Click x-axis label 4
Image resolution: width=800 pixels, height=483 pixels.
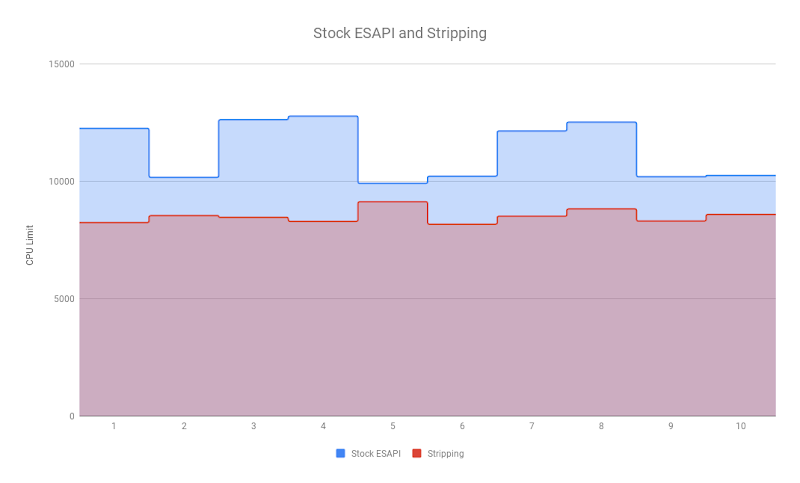coord(323,426)
